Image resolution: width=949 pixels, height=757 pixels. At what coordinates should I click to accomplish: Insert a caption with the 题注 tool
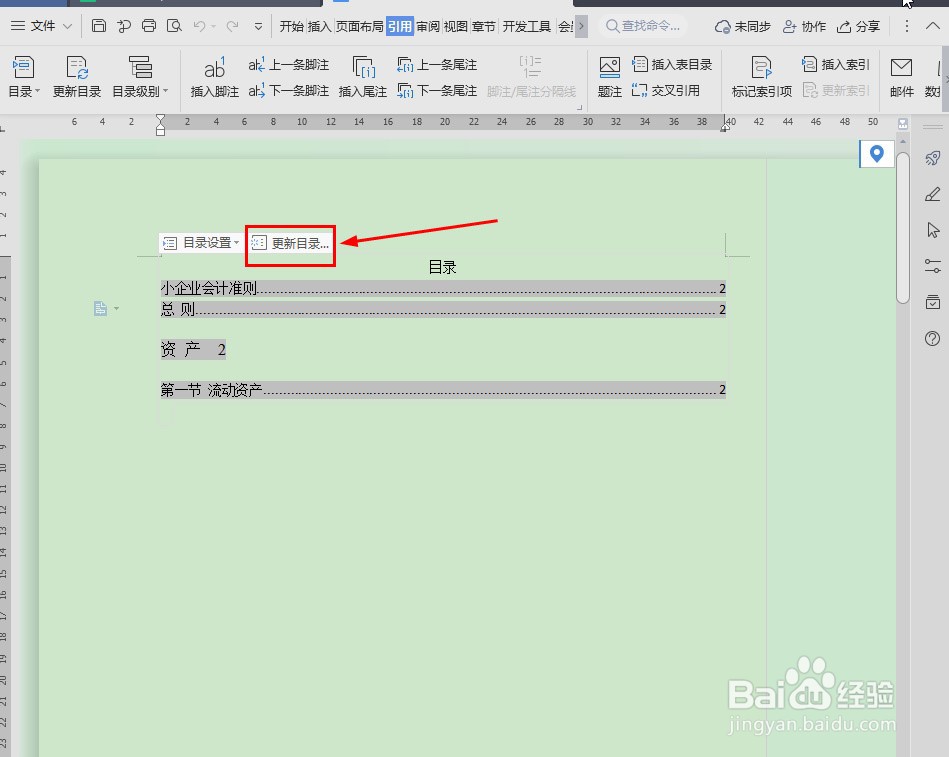pyautogui.click(x=609, y=90)
